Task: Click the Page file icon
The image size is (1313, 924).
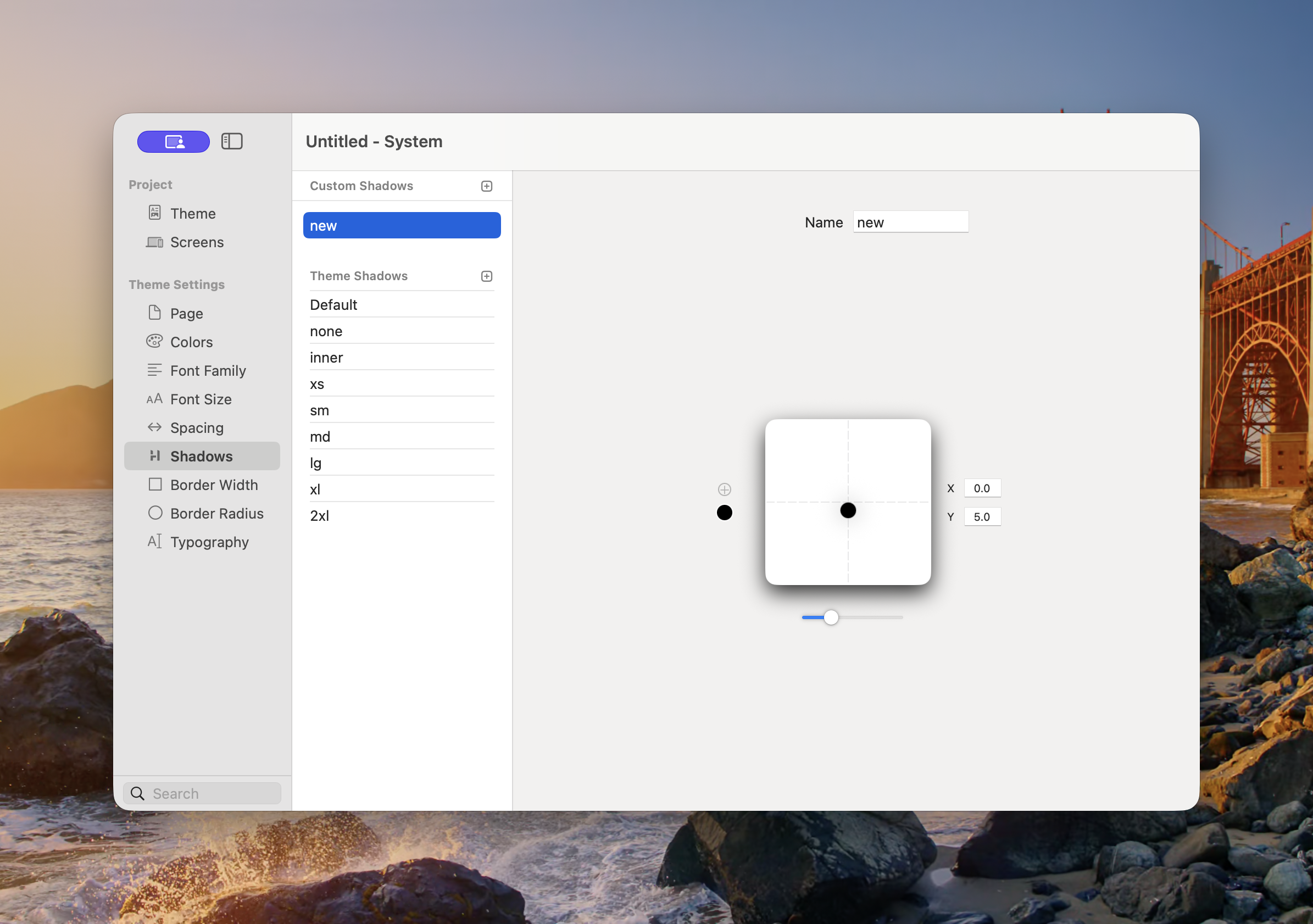Action: 154,312
